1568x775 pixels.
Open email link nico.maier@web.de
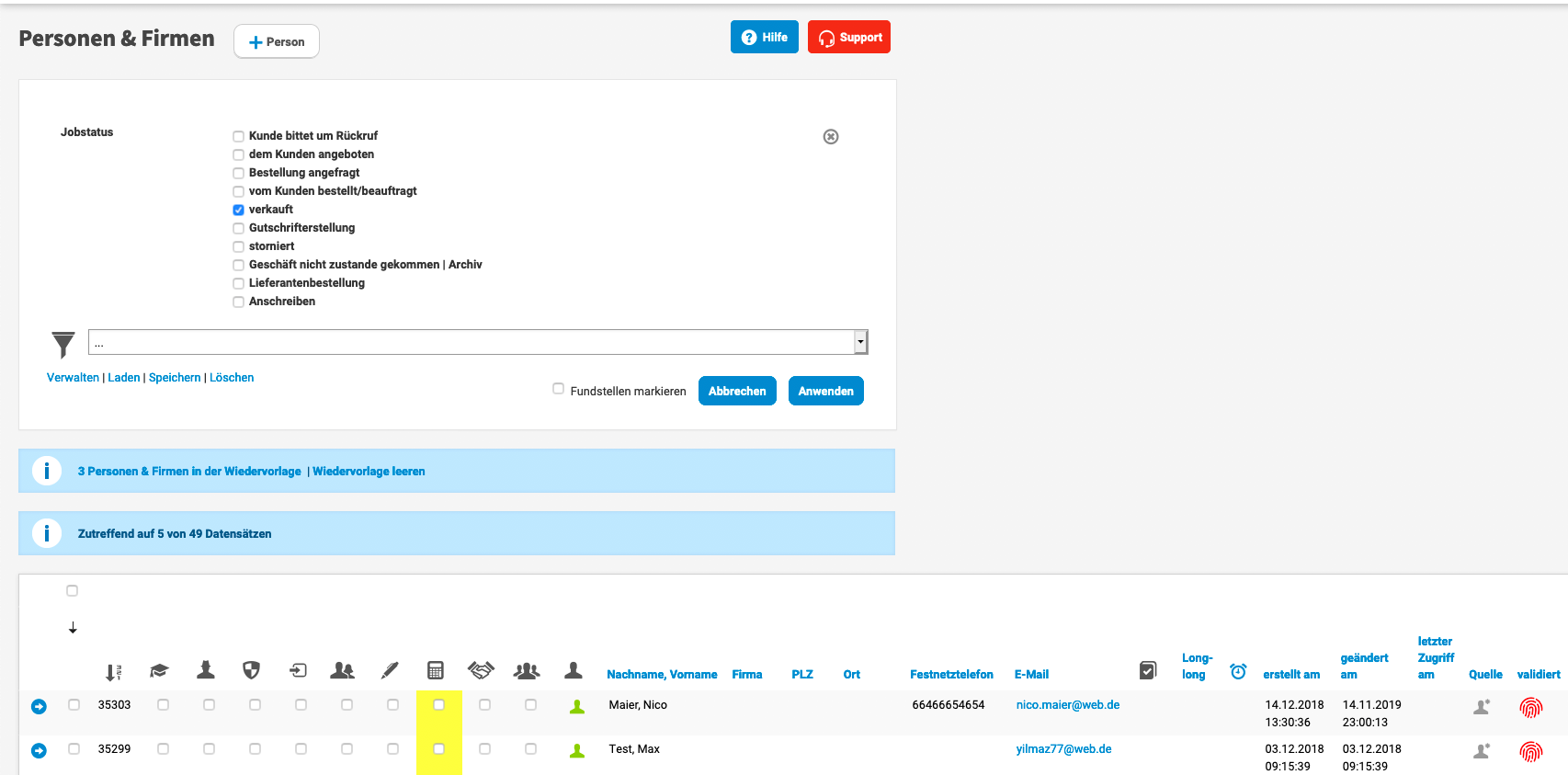(x=1067, y=705)
